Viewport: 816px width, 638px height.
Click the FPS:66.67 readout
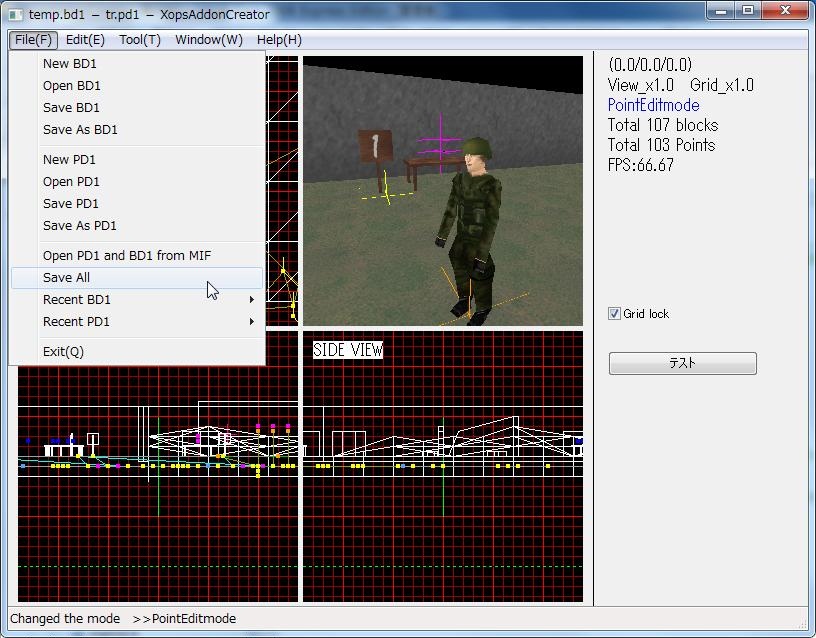point(641,165)
